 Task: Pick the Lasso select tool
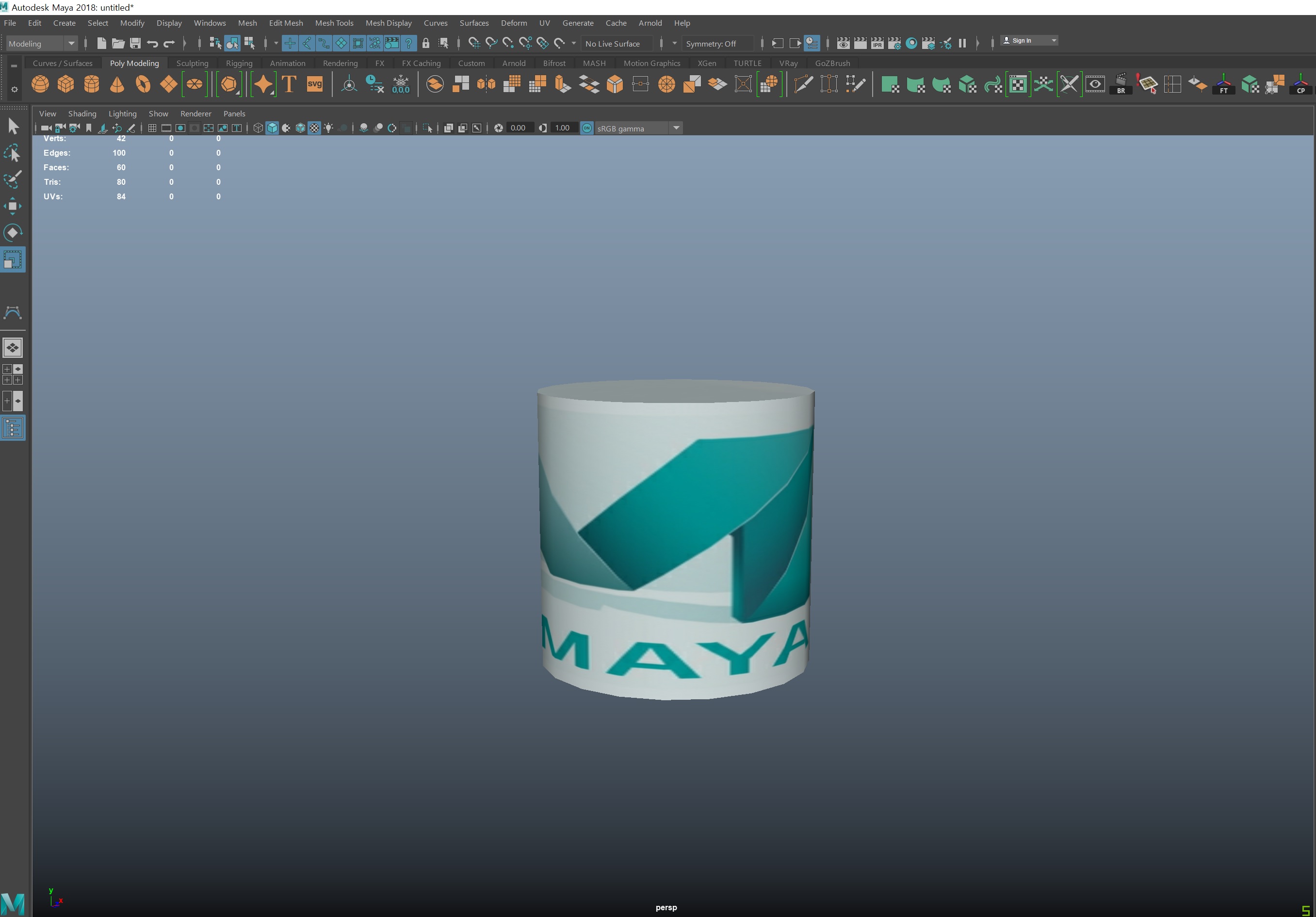coord(13,153)
